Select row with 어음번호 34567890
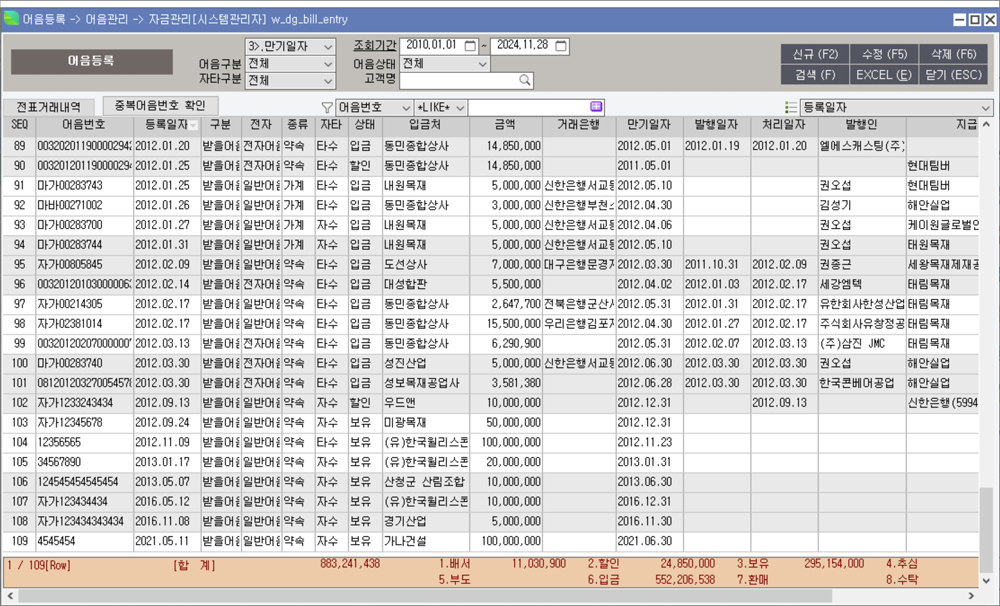Viewport: 1000px width, 606px height. (490, 462)
